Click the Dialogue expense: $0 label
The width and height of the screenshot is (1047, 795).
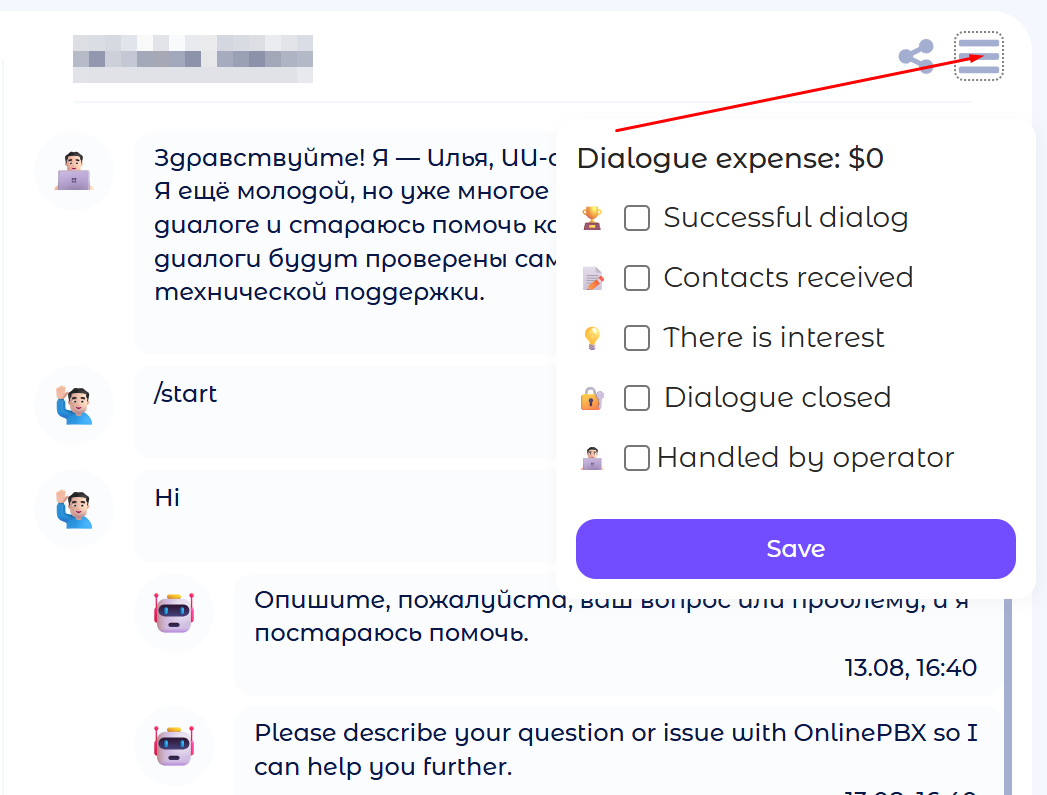730,158
